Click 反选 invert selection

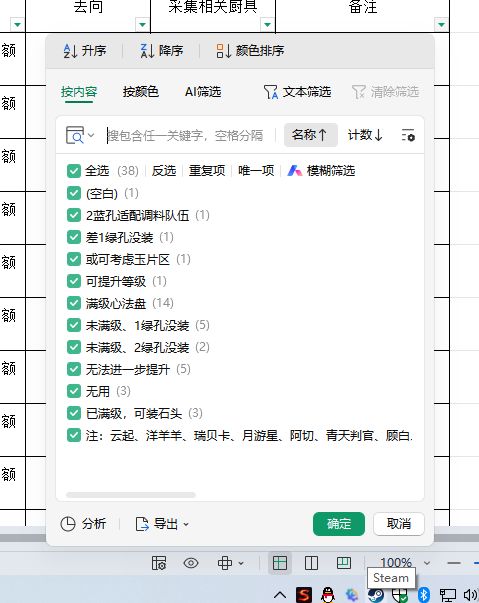point(164,170)
